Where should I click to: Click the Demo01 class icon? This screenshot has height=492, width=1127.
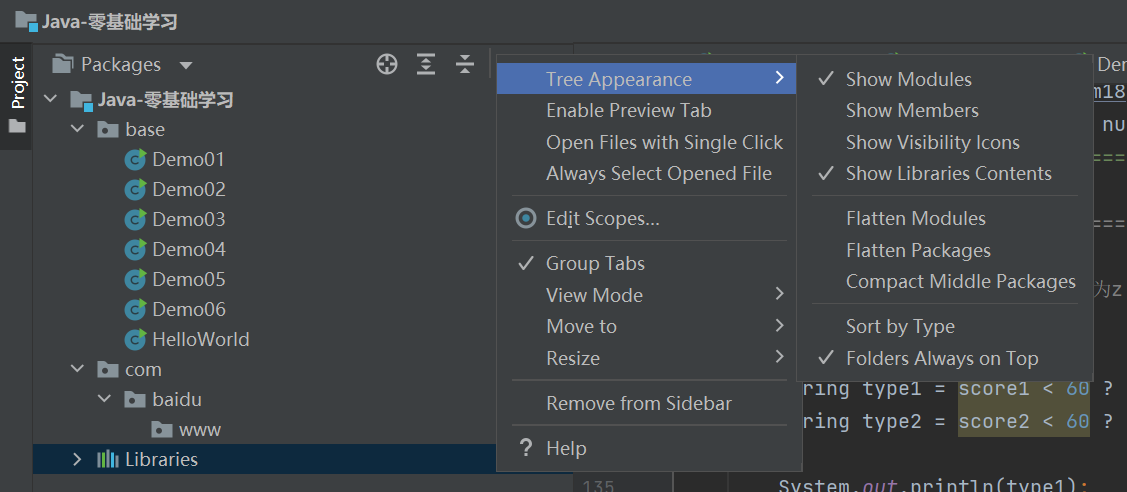click(135, 160)
